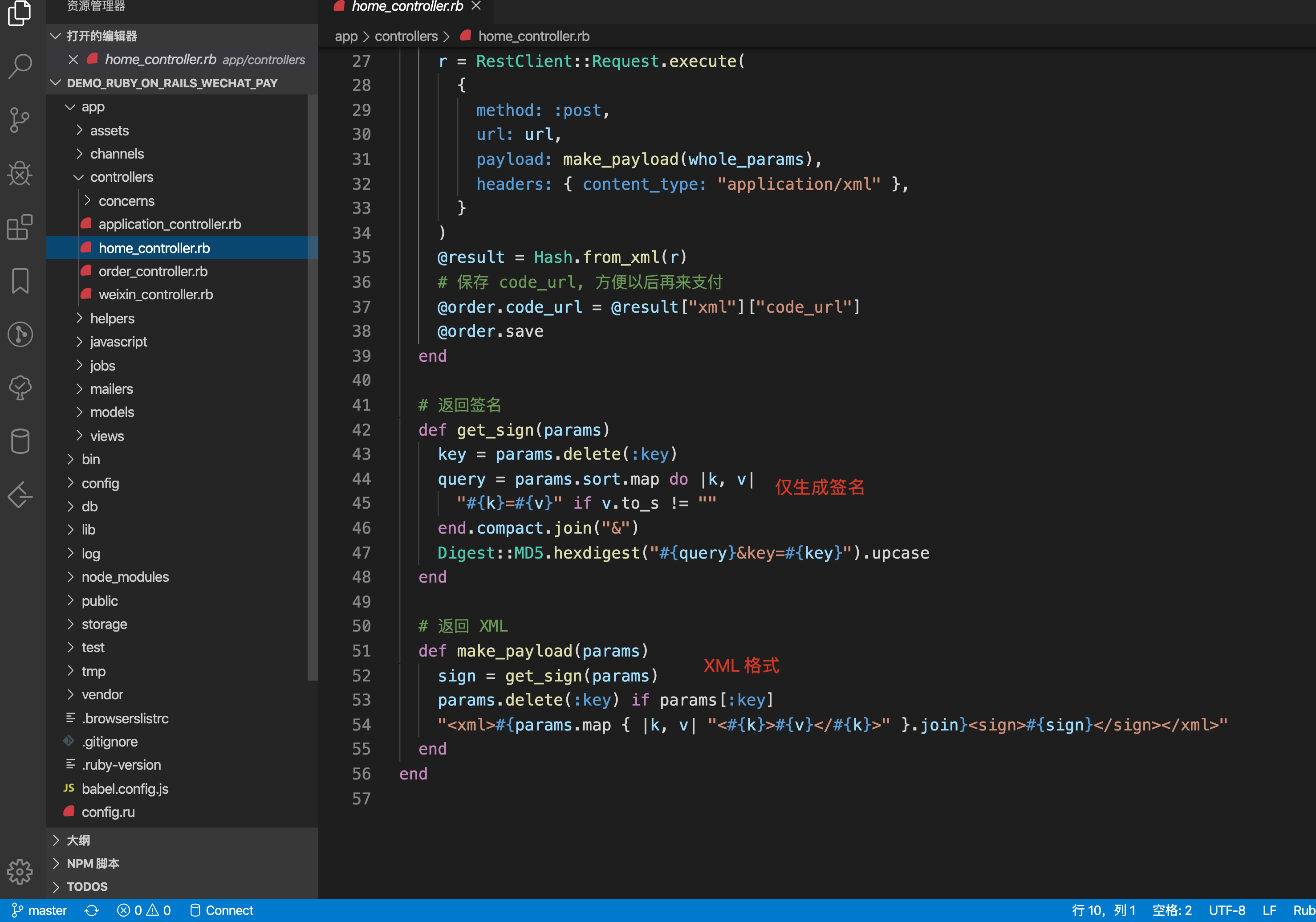The width and height of the screenshot is (1316, 922).
Task: Click the controllers breadcrumb item
Action: coord(406,36)
